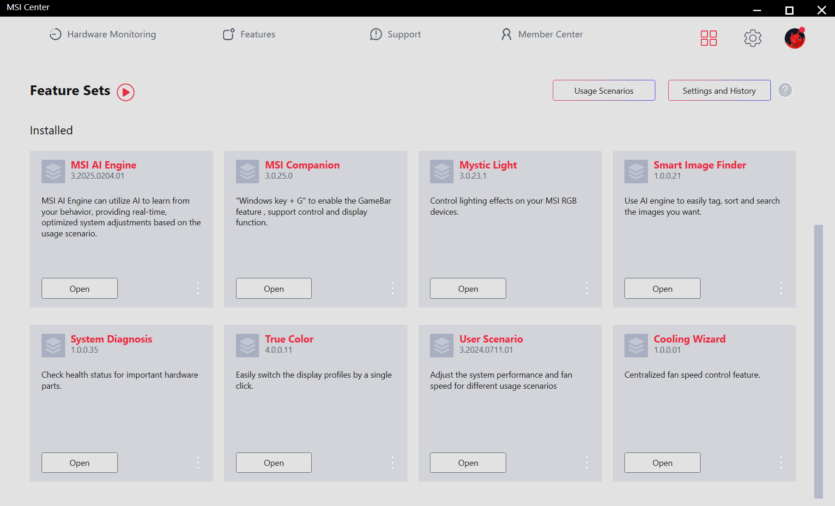Click the MSI Companion title
Image resolution: width=835 pixels, height=506 pixels.
point(302,165)
